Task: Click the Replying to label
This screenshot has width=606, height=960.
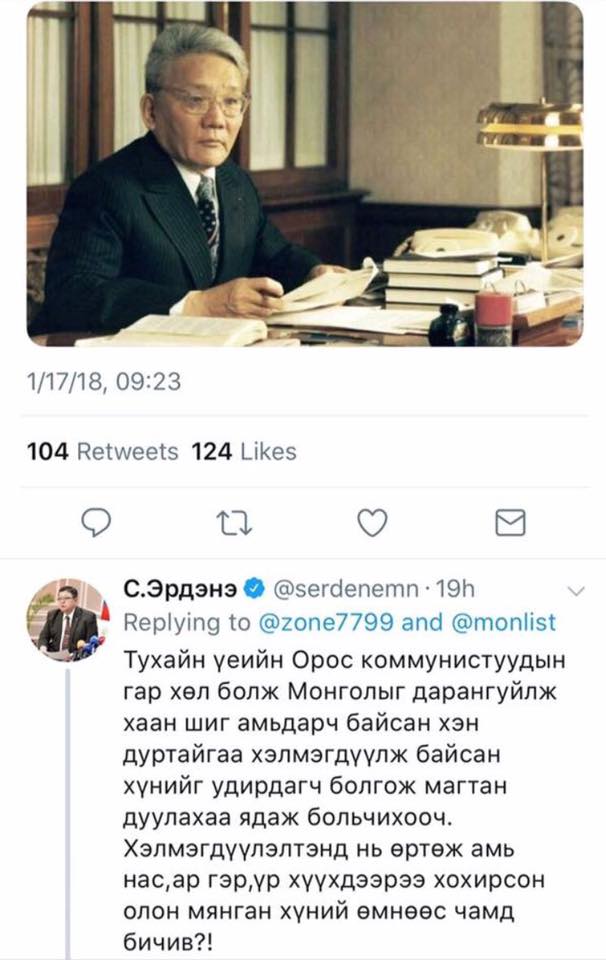Action: (187, 622)
